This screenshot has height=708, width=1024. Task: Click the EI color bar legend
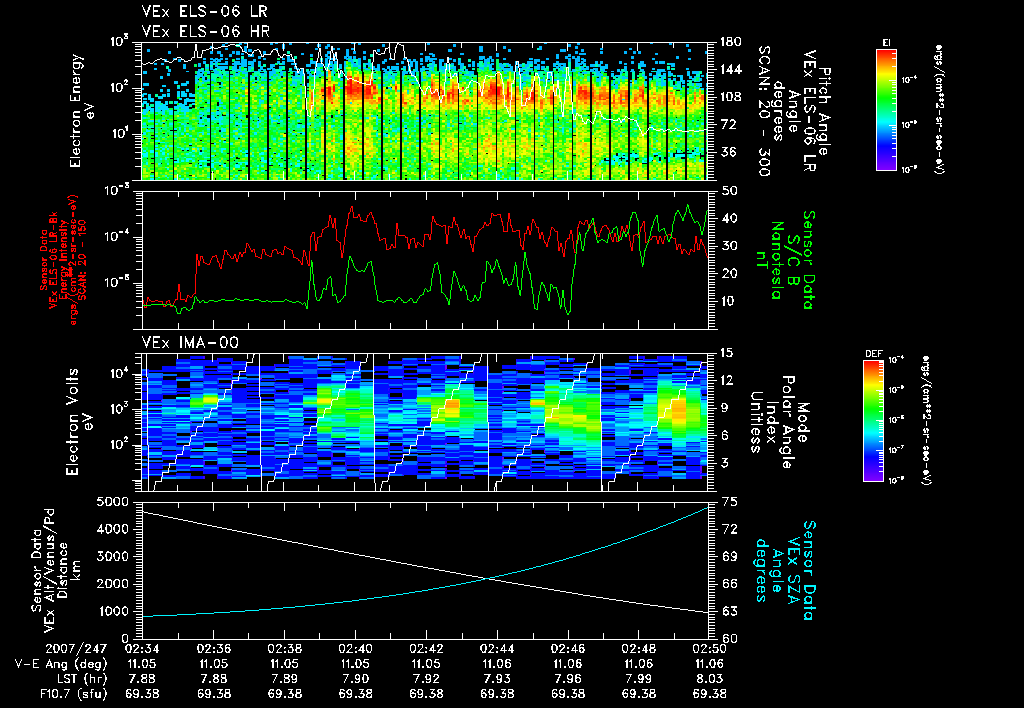pos(886,110)
